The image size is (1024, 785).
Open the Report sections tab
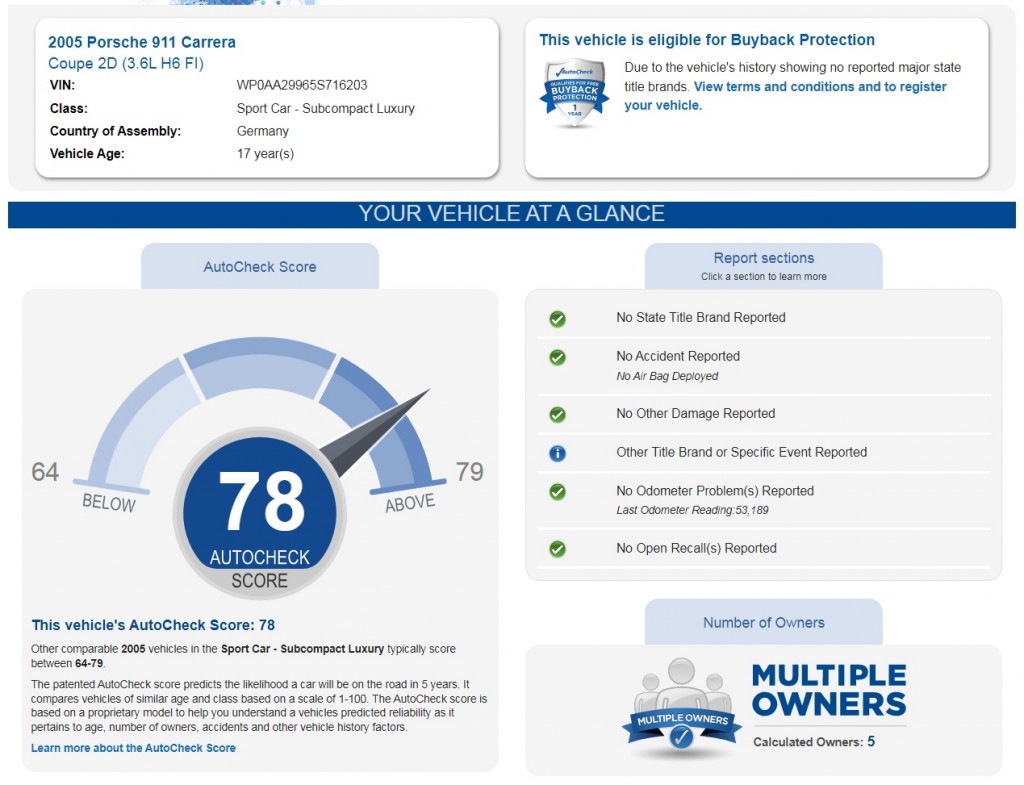tap(763, 266)
